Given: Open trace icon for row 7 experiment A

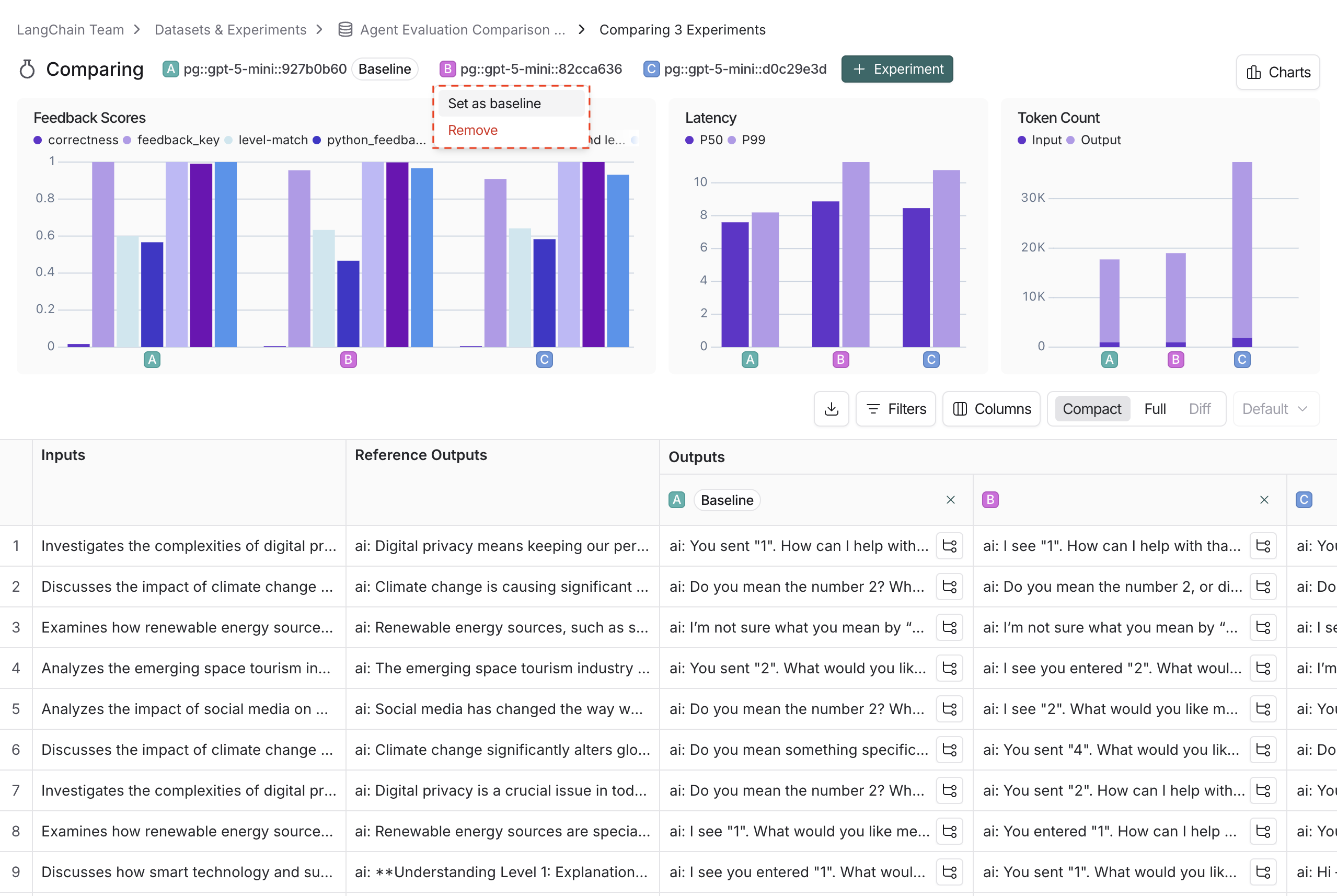Looking at the screenshot, I should (x=950, y=790).
